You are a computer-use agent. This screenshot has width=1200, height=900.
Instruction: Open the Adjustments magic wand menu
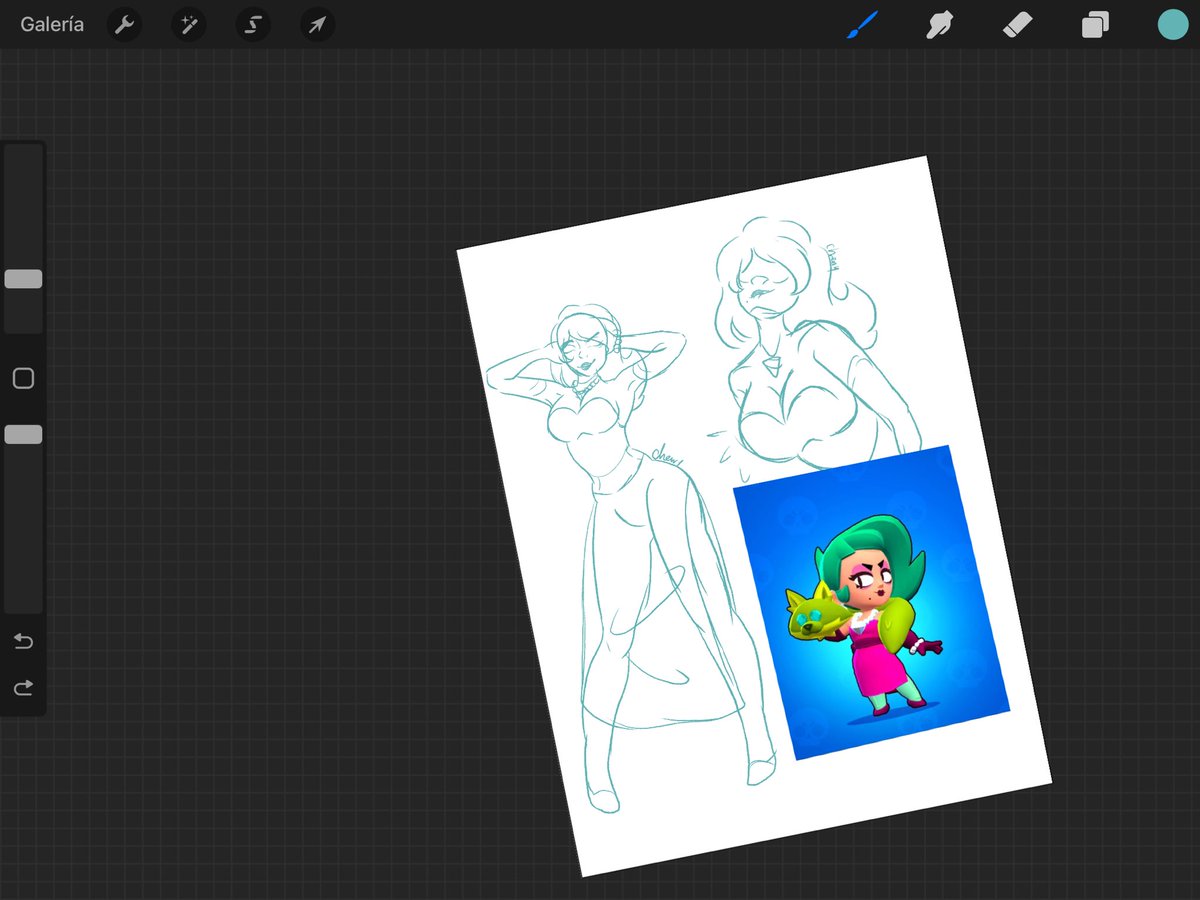[188, 25]
